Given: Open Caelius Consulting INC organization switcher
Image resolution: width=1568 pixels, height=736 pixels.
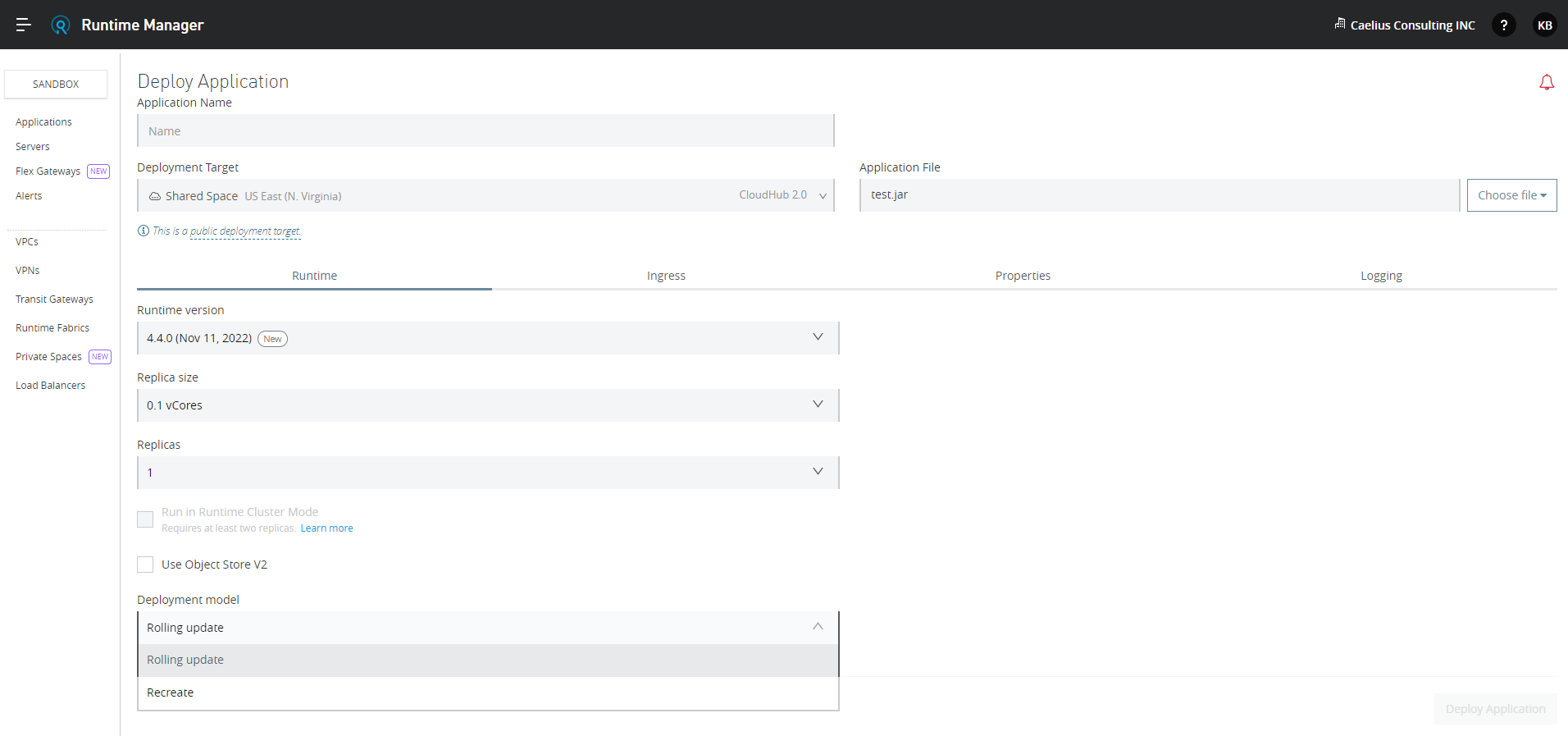Looking at the screenshot, I should pos(1405,25).
